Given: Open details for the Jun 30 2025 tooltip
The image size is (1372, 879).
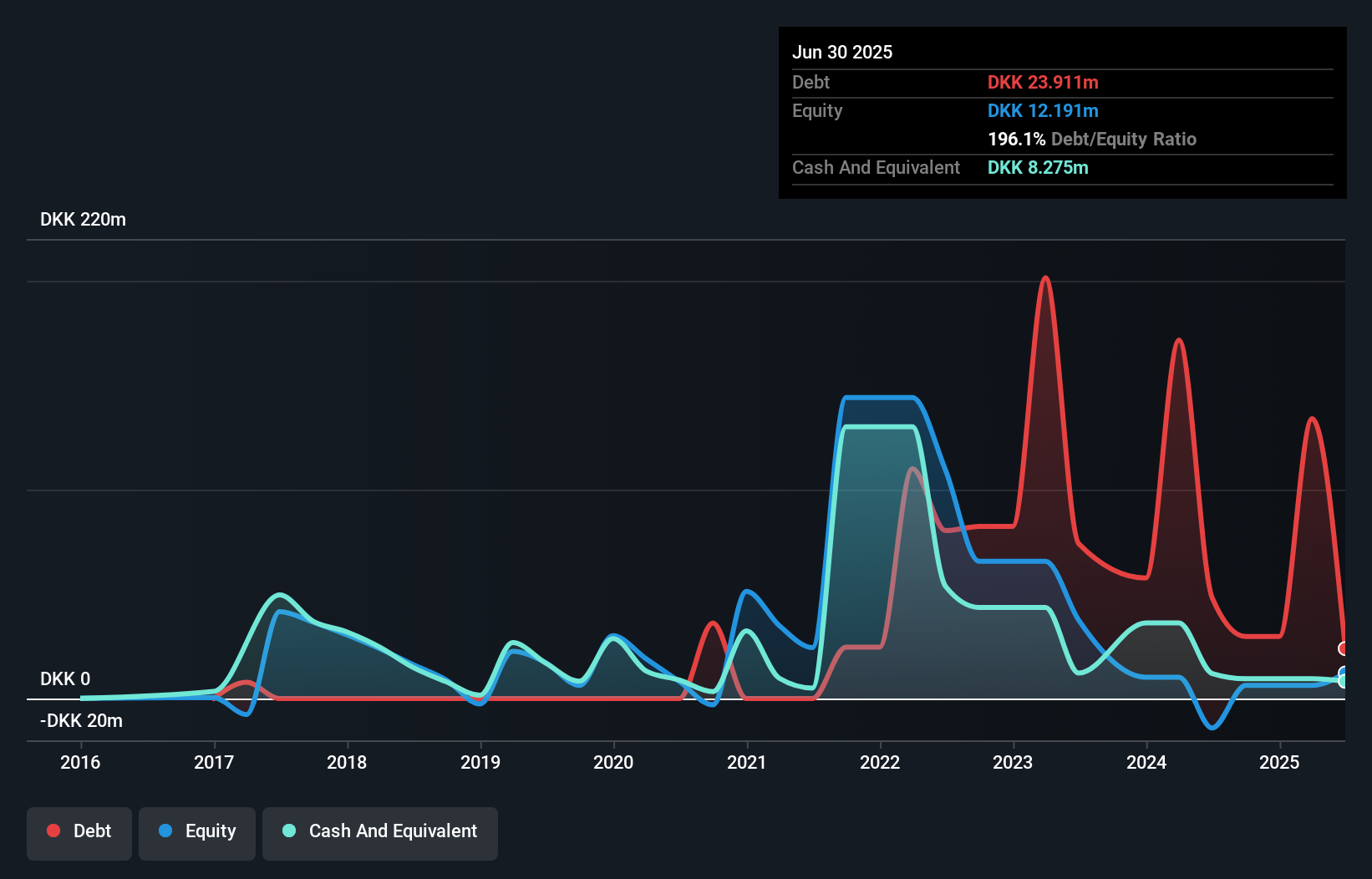Looking at the screenshot, I should tap(842, 52).
